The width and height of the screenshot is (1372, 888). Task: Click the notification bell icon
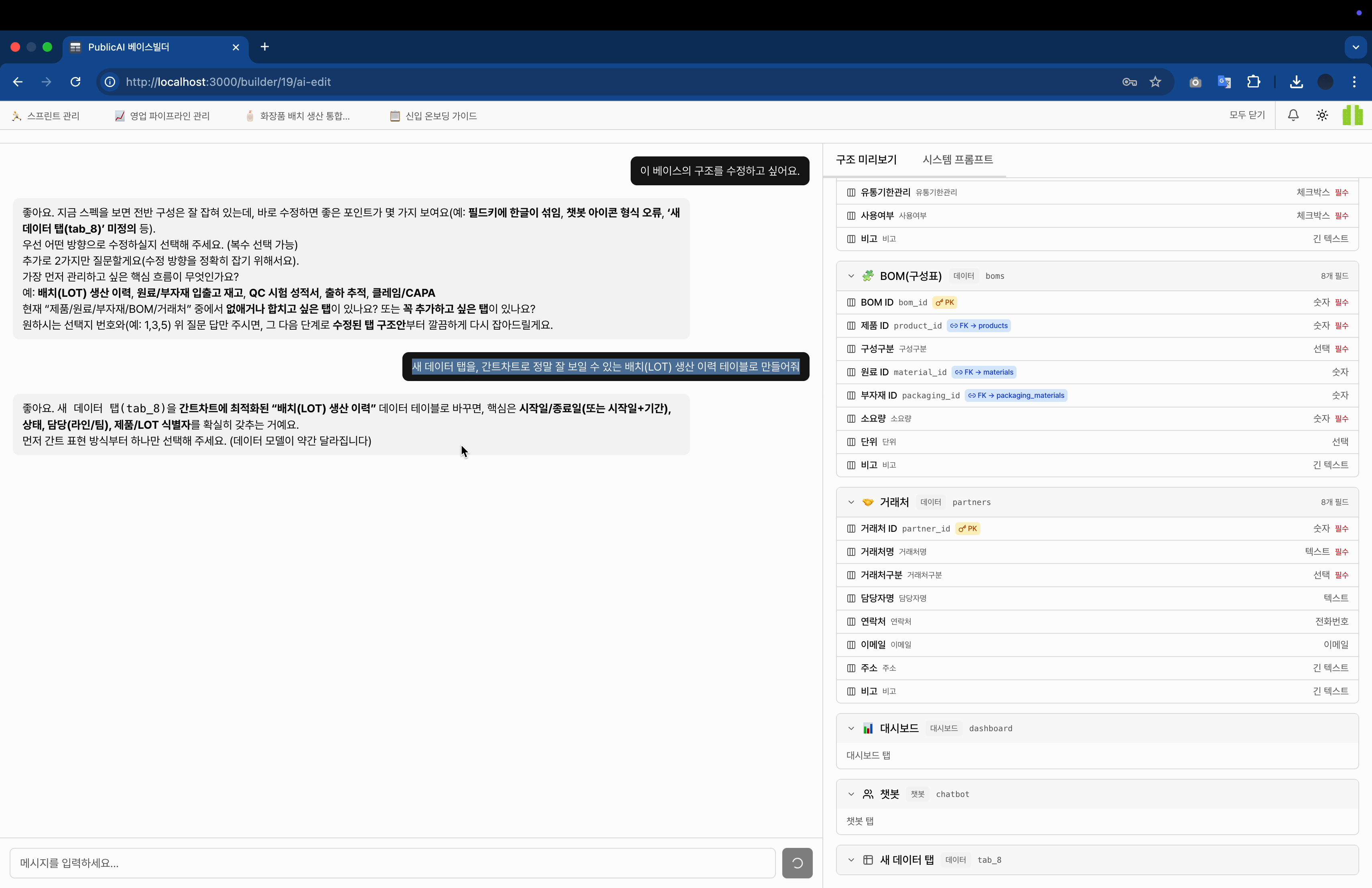click(1293, 115)
